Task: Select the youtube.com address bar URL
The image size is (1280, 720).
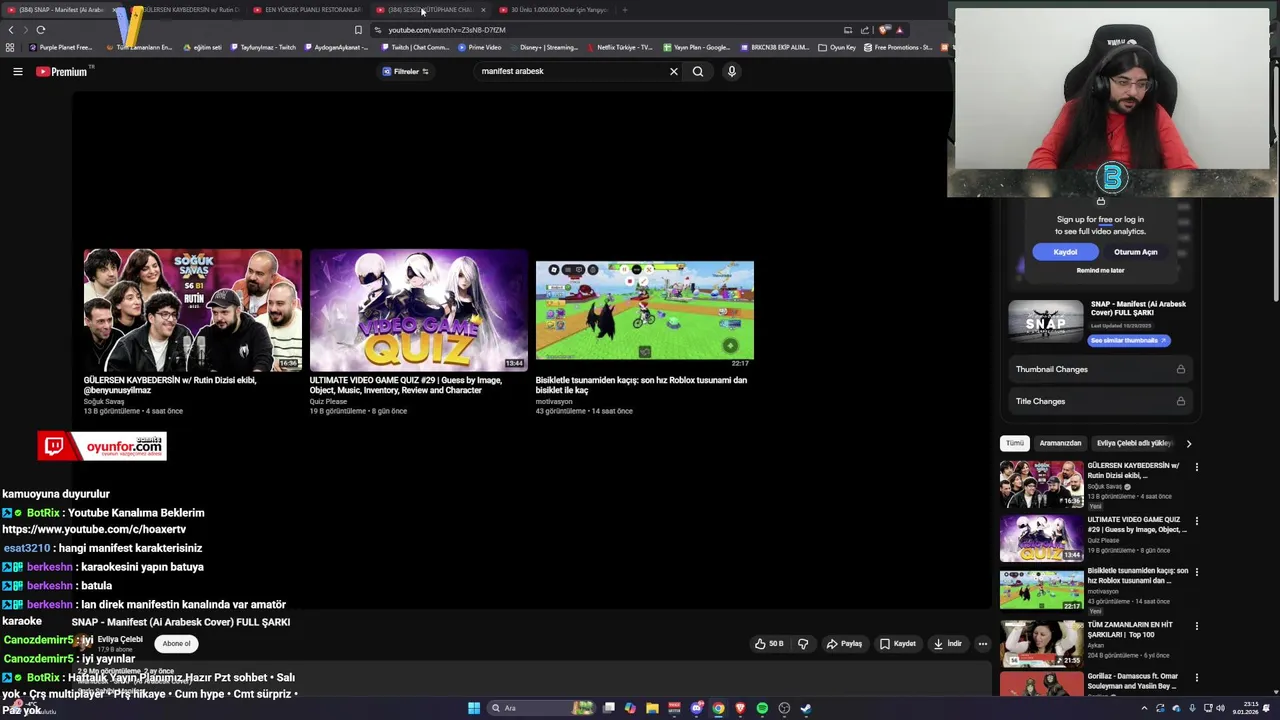Action: coord(446,30)
